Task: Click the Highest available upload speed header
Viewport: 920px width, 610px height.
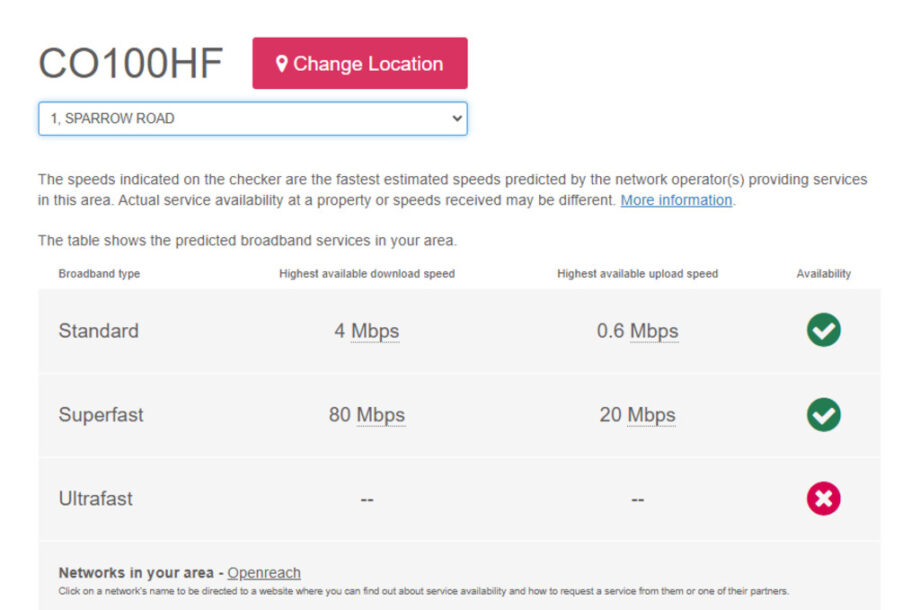Action: coord(637,274)
